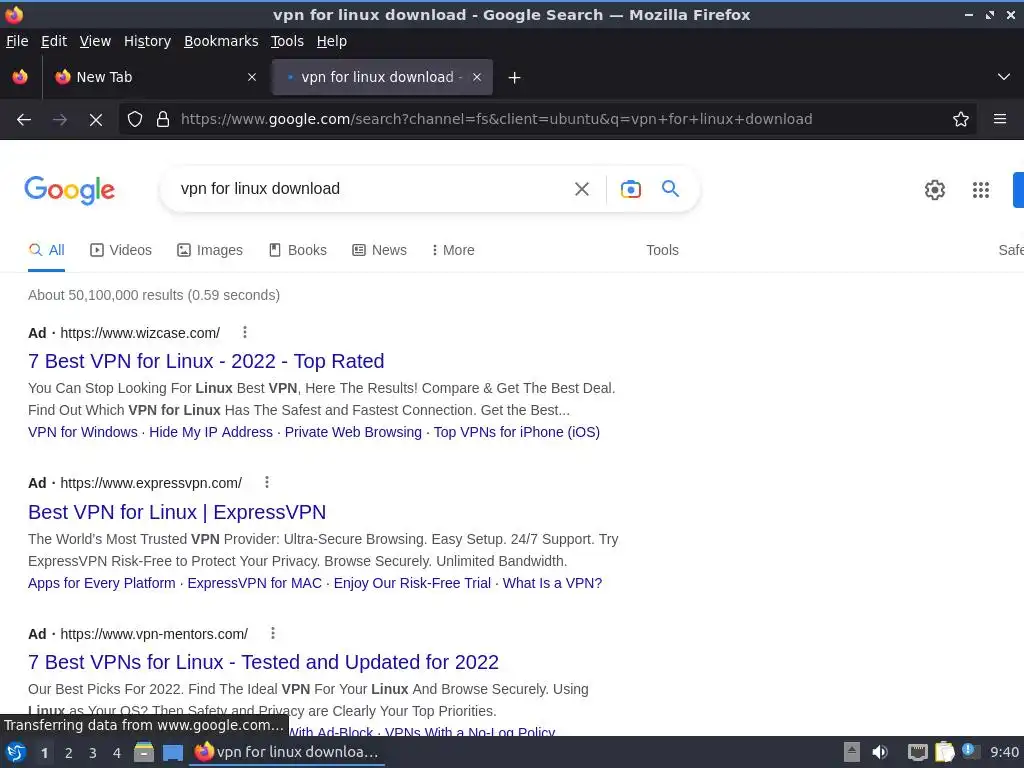Open the clipboard tray icon

(944, 752)
